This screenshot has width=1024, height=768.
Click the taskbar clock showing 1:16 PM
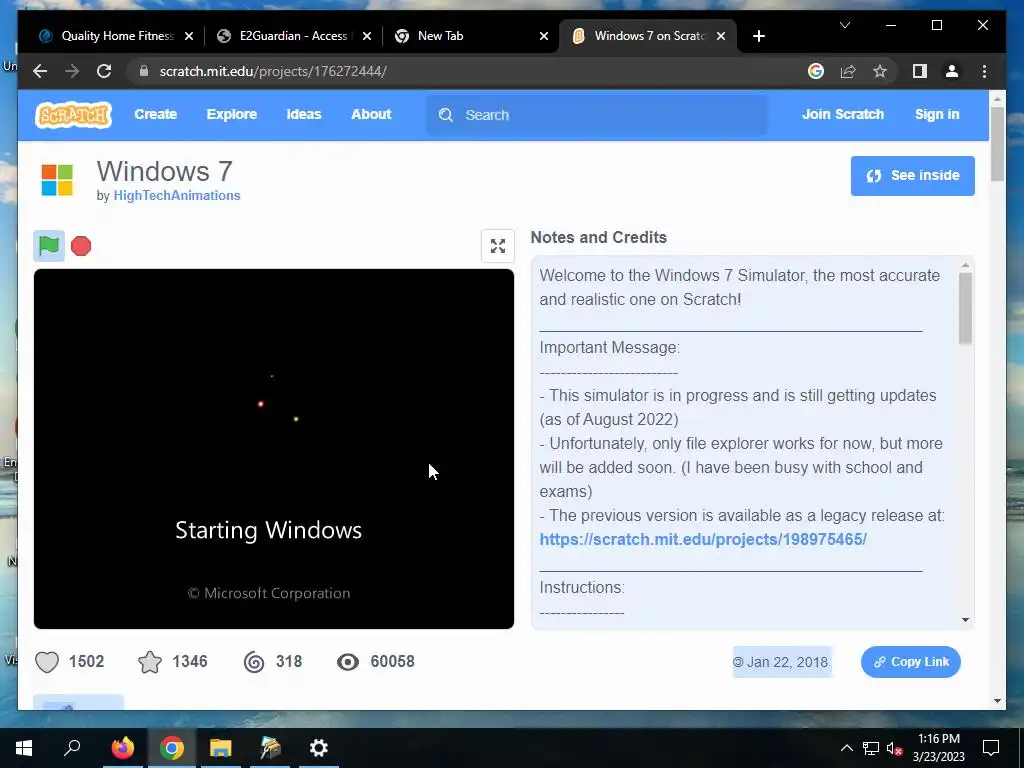tap(938, 748)
